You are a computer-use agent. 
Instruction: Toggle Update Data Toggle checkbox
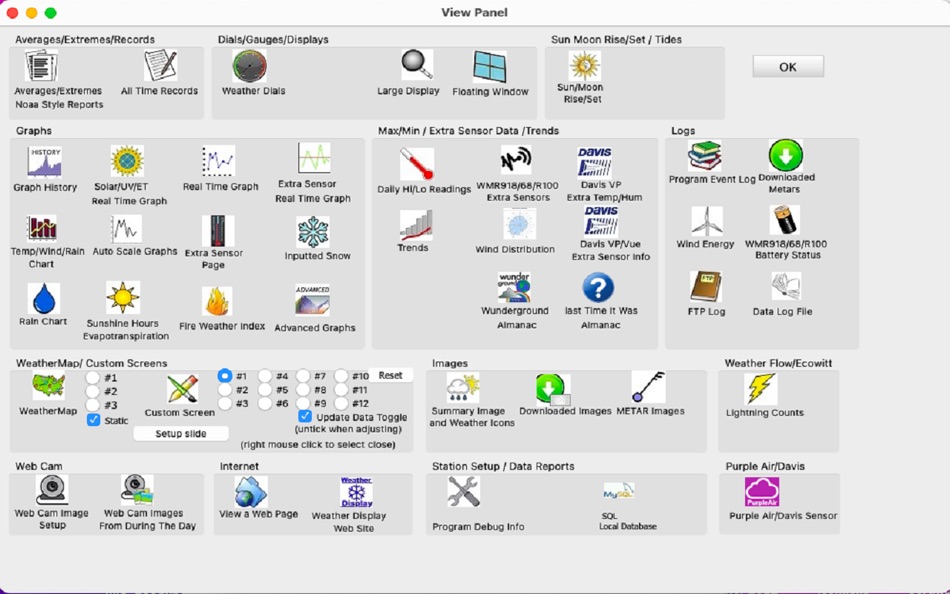pos(305,416)
